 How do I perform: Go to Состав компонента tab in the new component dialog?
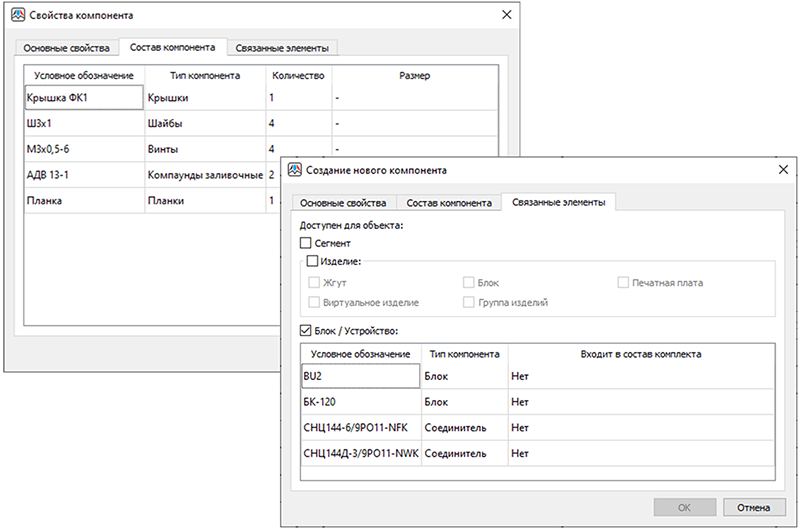[x=448, y=203]
